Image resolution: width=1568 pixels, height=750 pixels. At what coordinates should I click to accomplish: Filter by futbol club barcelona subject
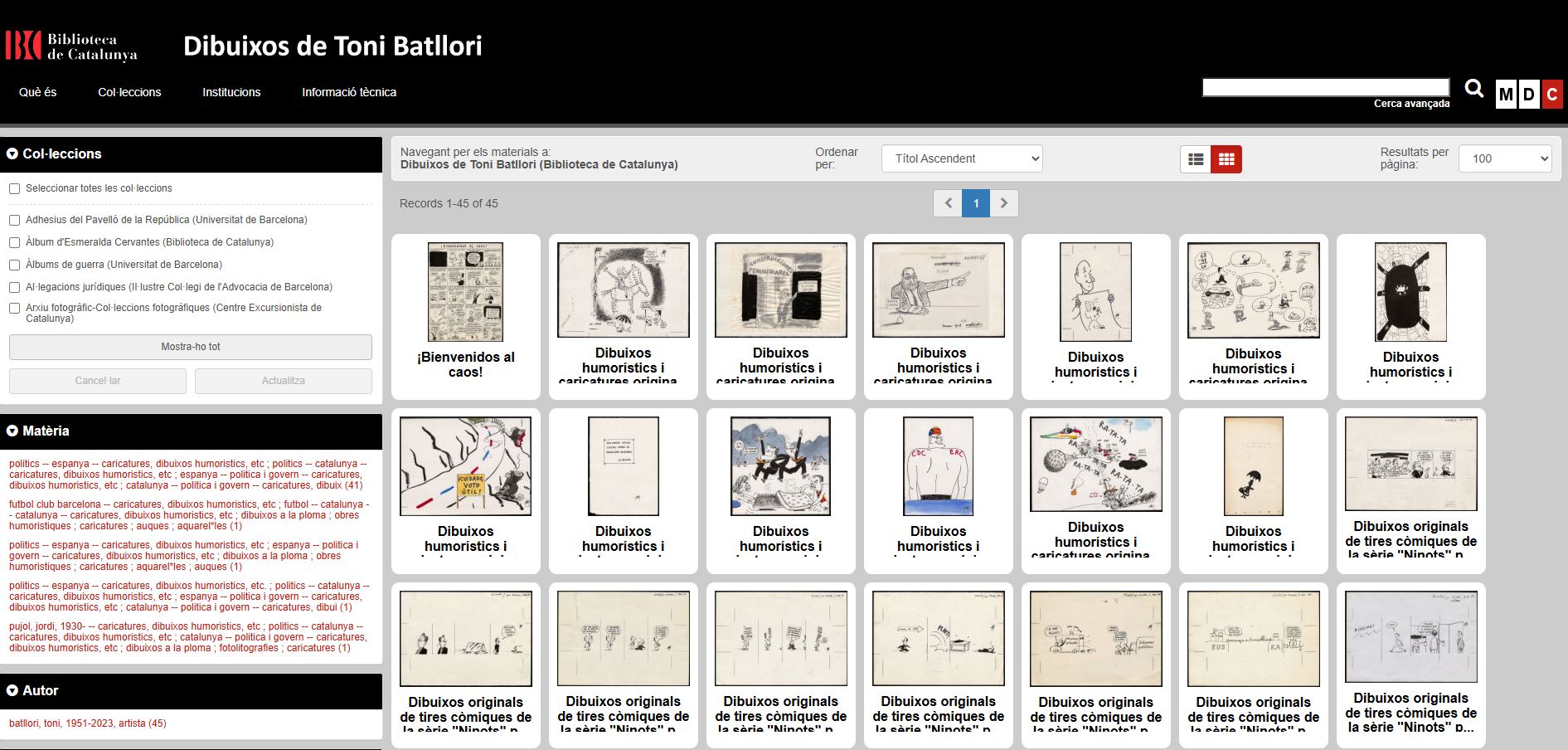coord(189,515)
